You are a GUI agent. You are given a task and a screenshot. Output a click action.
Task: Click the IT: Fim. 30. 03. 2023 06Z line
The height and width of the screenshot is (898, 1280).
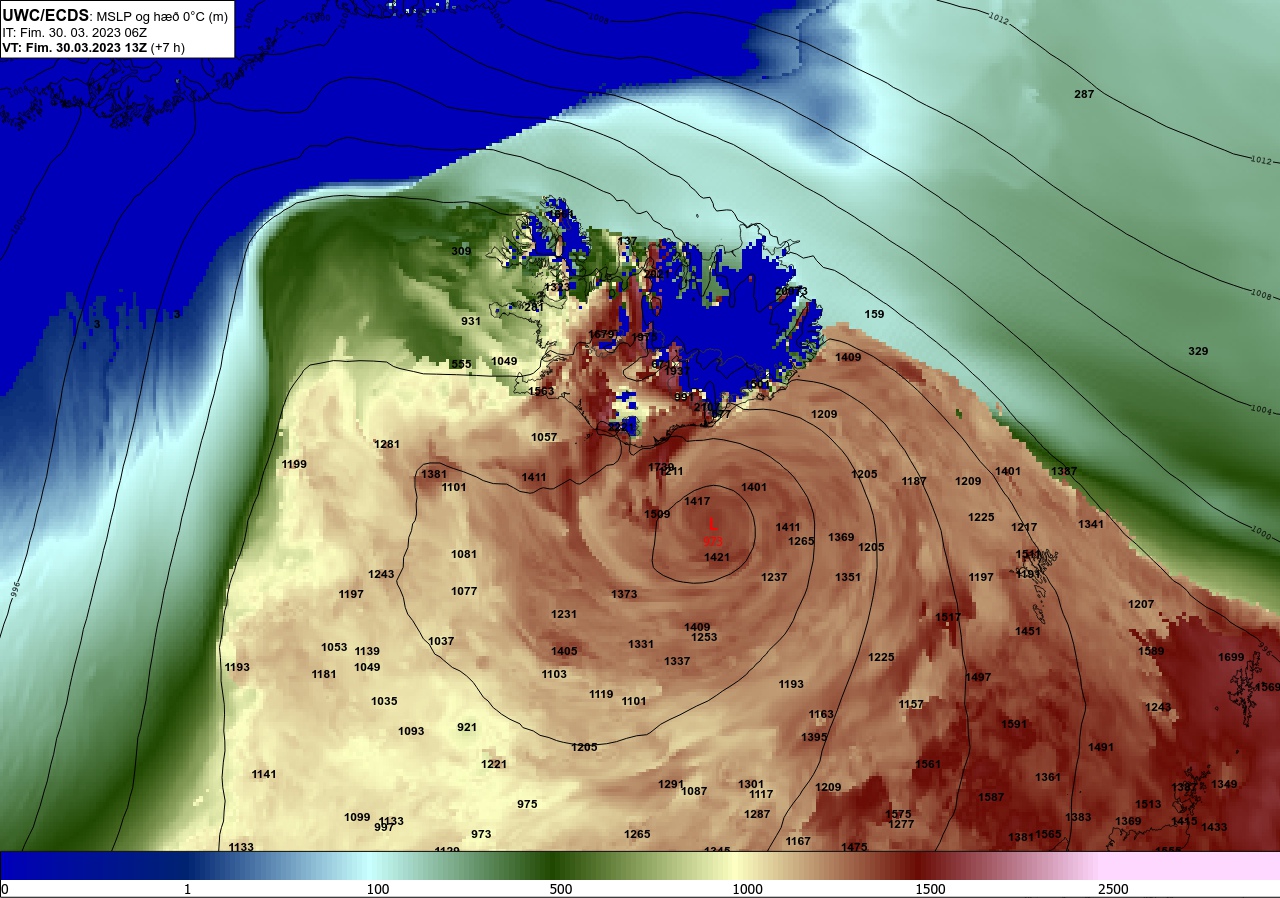click(x=74, y=32)
